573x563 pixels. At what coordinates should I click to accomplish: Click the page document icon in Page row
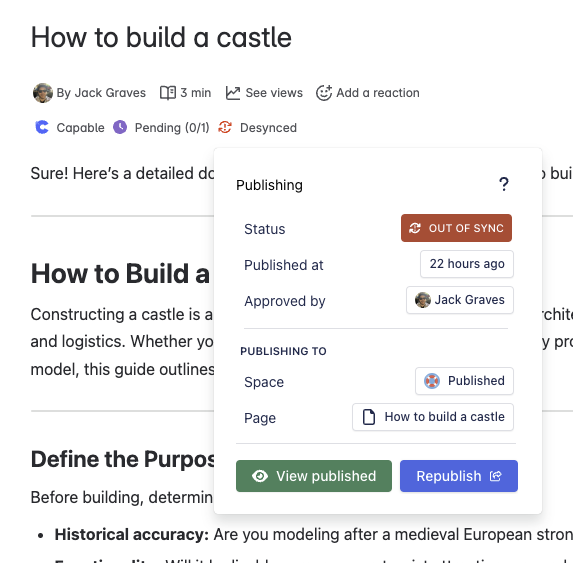tap(368, 417)
